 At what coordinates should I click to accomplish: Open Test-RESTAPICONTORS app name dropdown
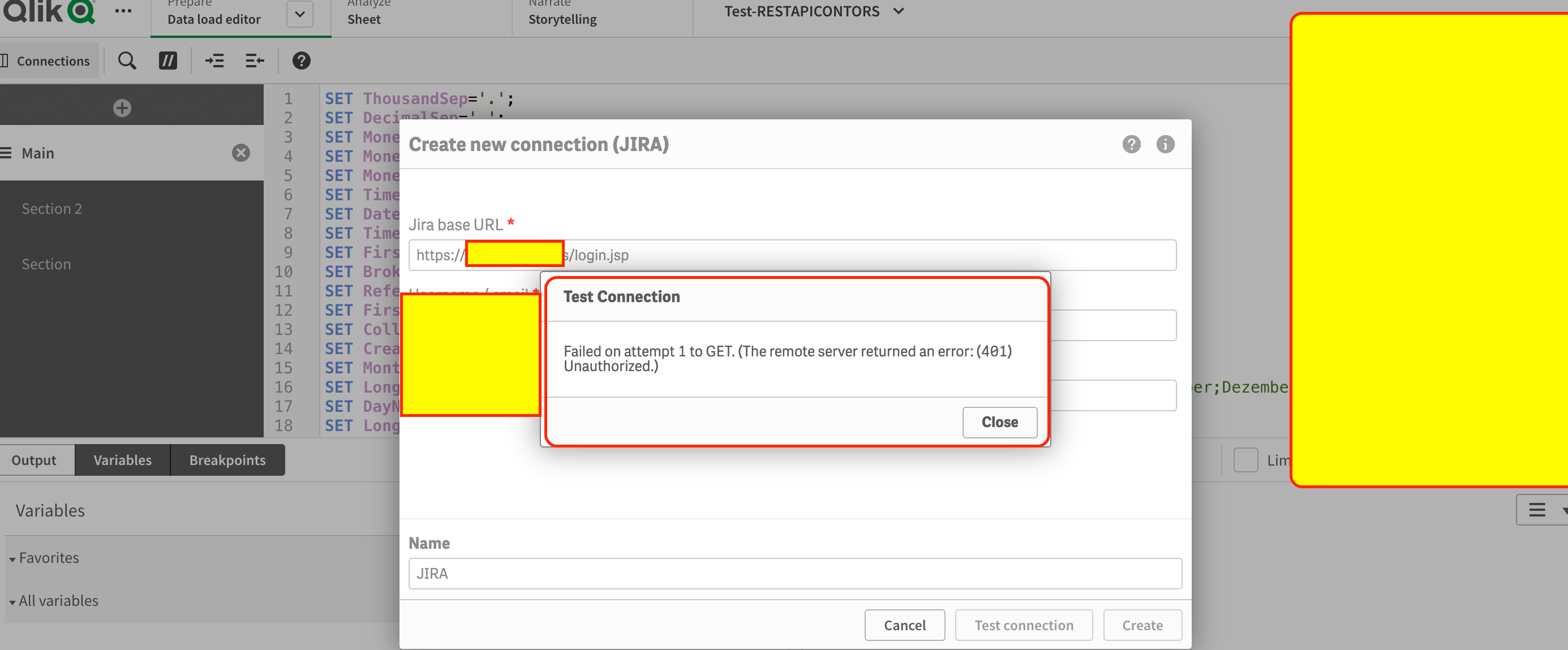[899, 11]
